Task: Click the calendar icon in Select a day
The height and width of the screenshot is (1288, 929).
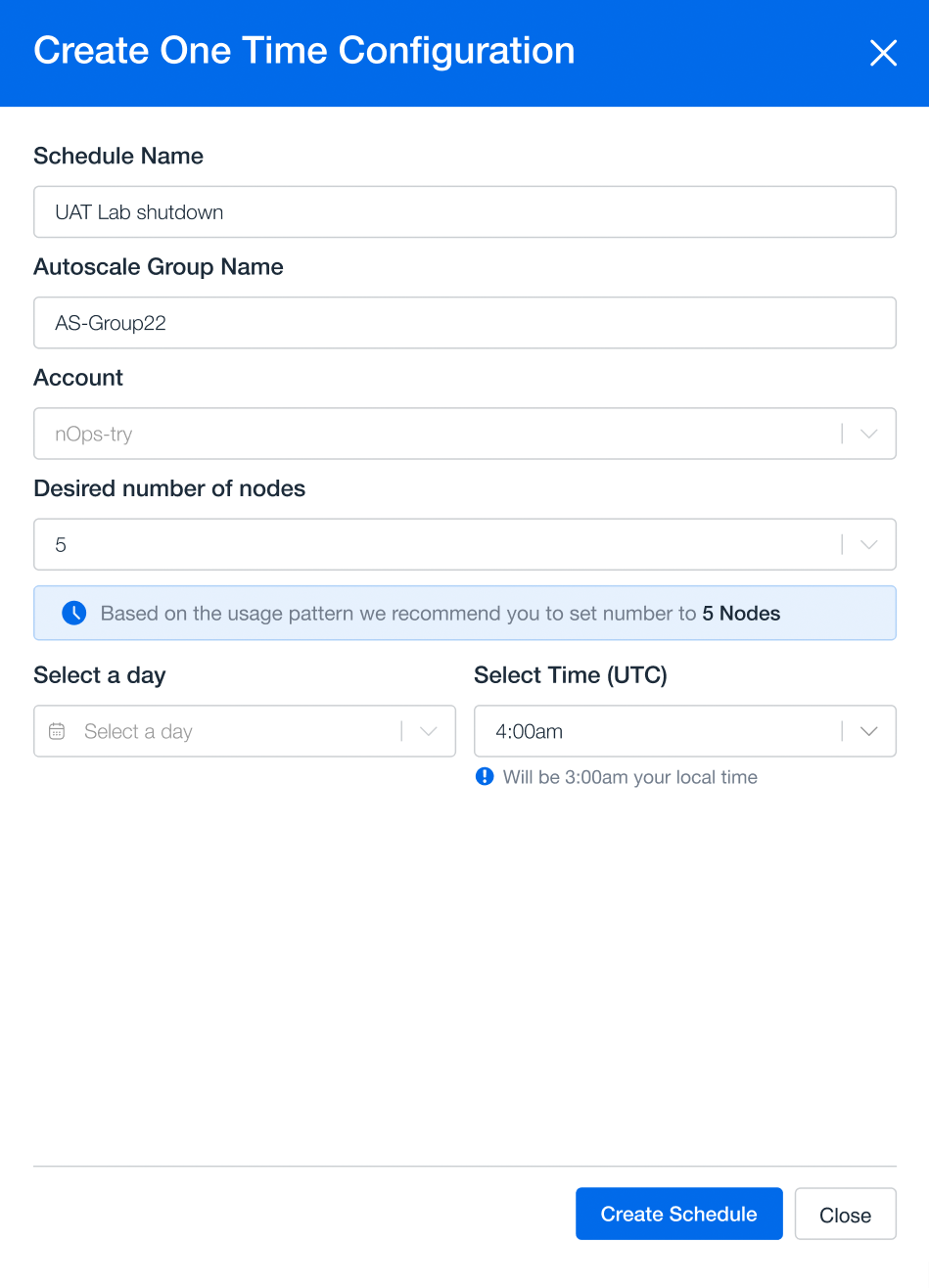Action: click(57, 731)
